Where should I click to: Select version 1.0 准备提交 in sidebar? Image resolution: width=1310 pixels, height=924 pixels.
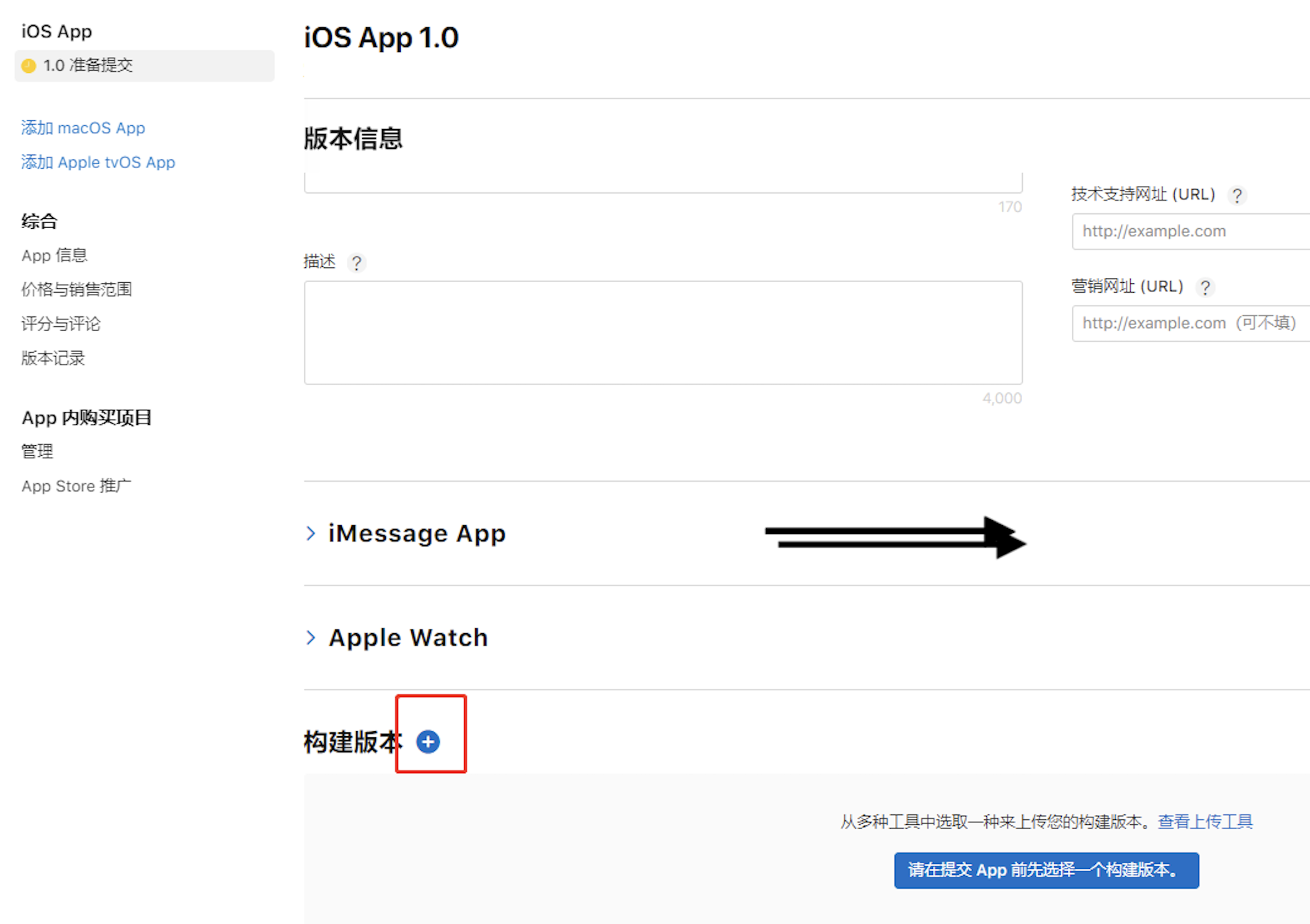[x=87, y=65]
